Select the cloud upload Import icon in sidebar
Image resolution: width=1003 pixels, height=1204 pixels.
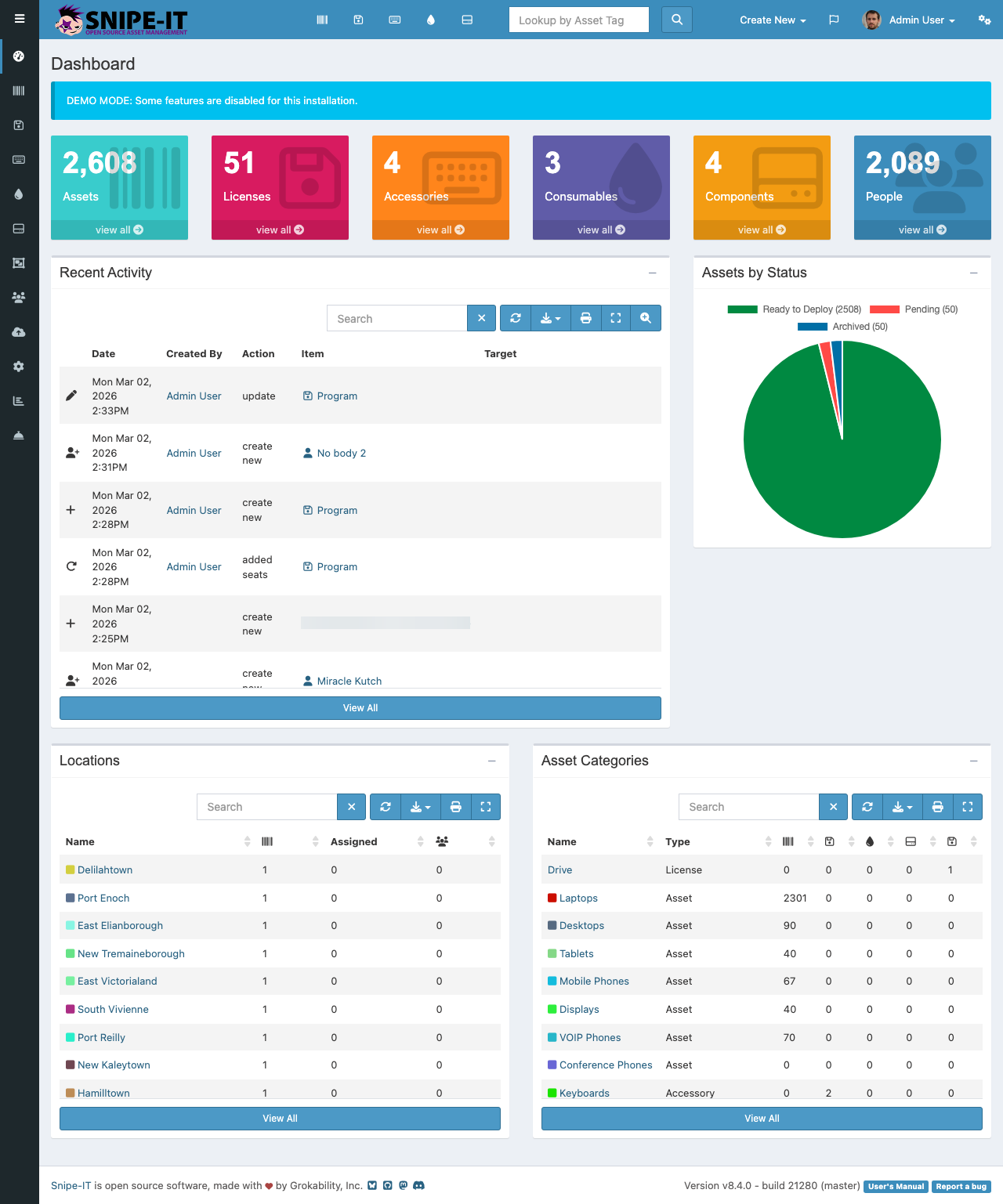tap(19, 331)
